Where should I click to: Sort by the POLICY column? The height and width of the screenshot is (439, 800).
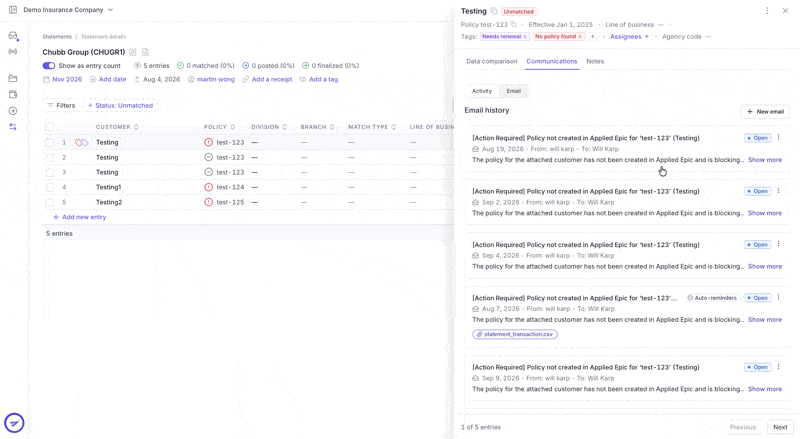click(219, 127)
